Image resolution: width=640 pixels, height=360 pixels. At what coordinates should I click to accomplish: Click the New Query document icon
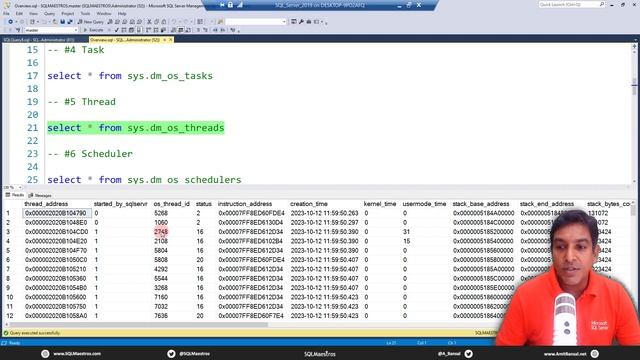[x=80, y=22]
